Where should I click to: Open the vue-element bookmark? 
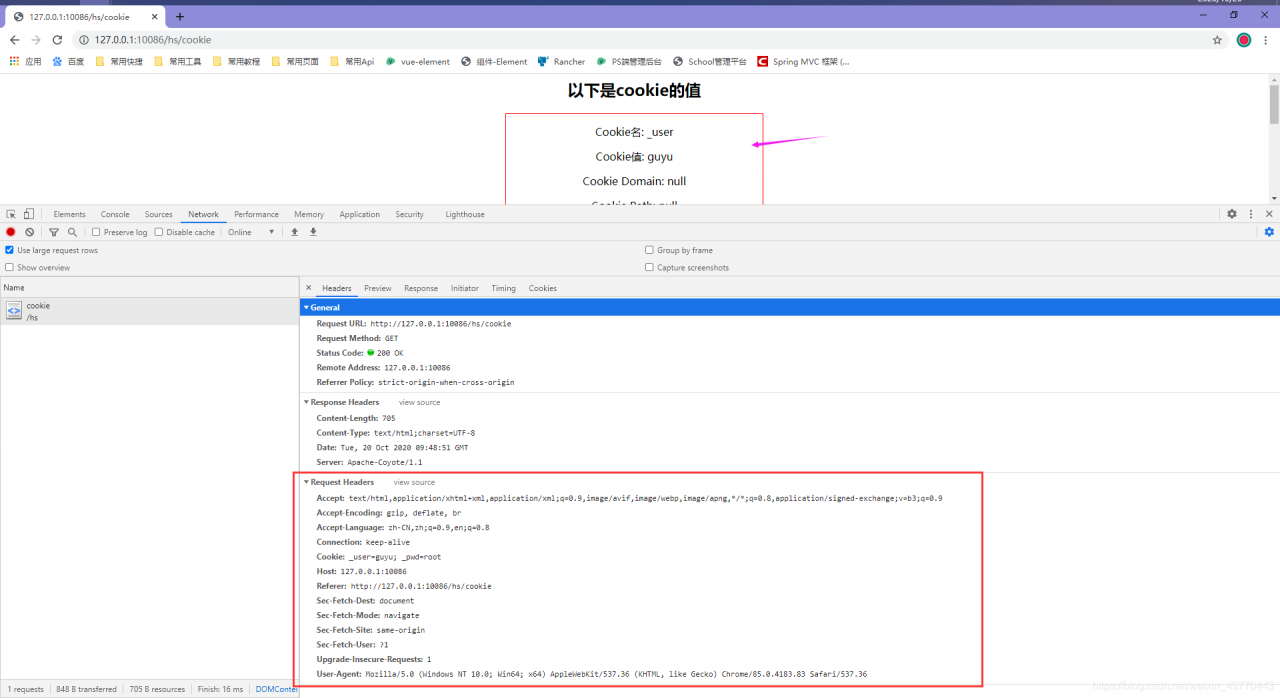pos(418,61)
